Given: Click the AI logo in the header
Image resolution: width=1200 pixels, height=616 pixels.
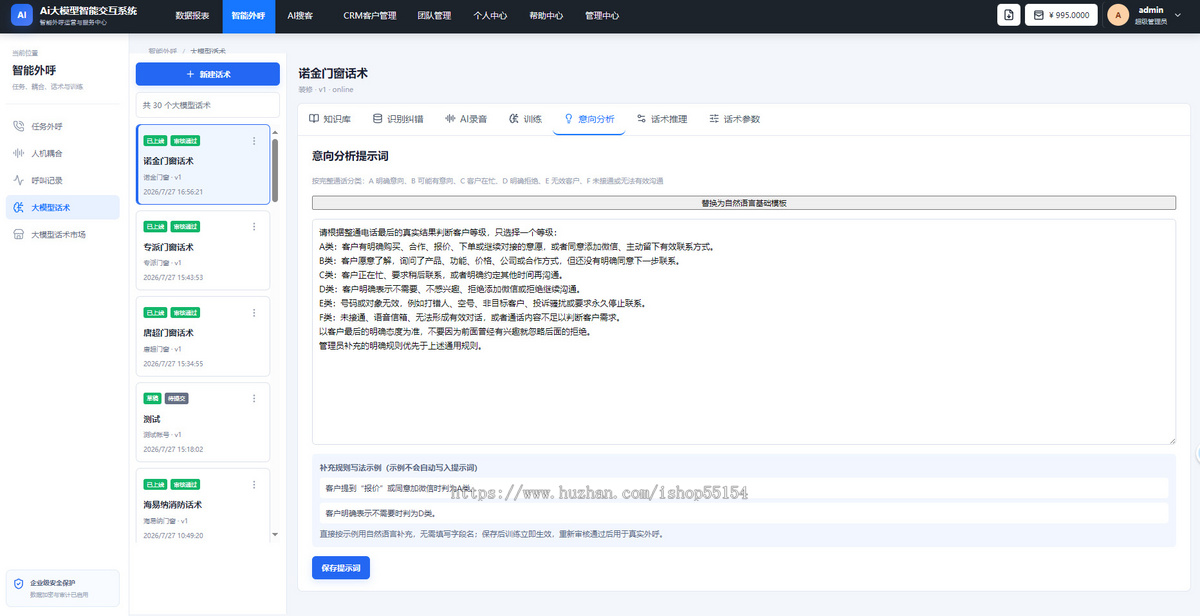Looking at the screenshot, I should click(22, 15).
